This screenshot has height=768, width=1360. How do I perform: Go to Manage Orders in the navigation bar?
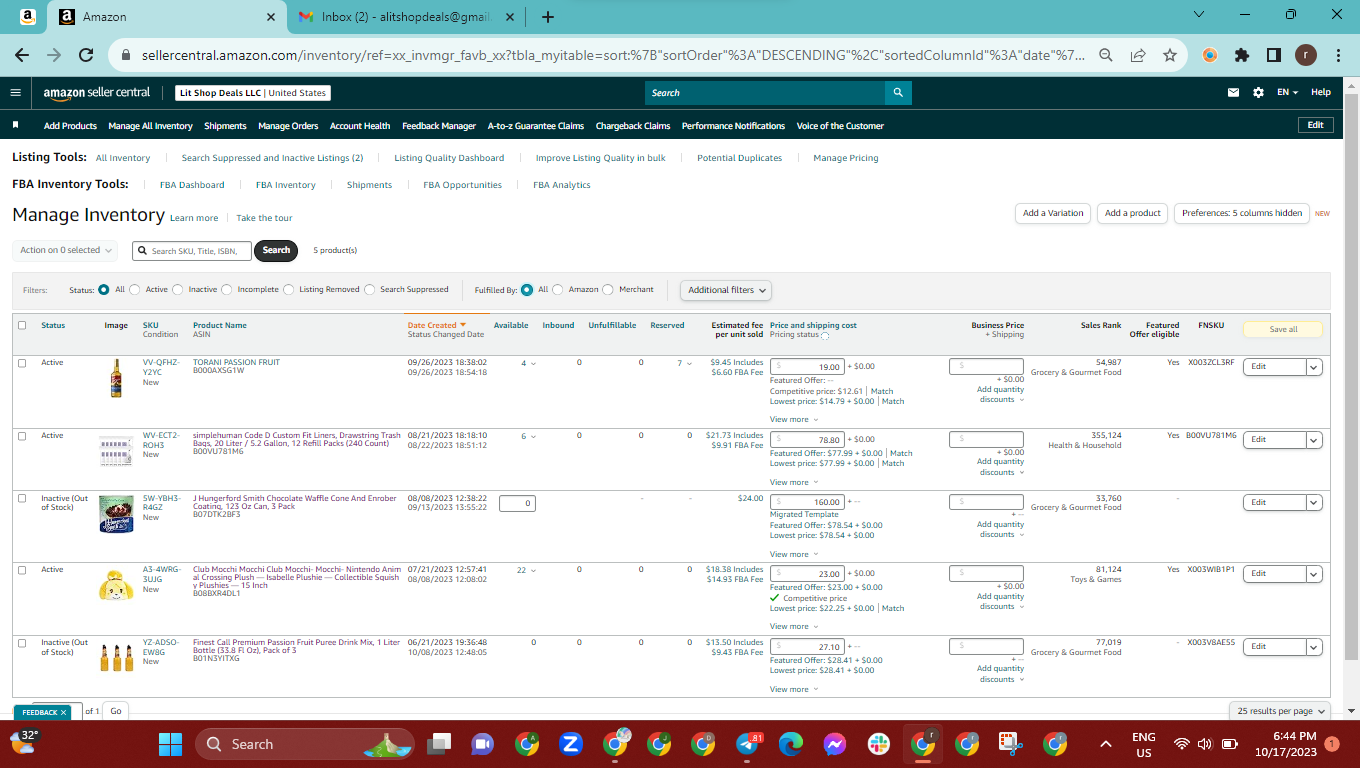[x=288, y=126]
